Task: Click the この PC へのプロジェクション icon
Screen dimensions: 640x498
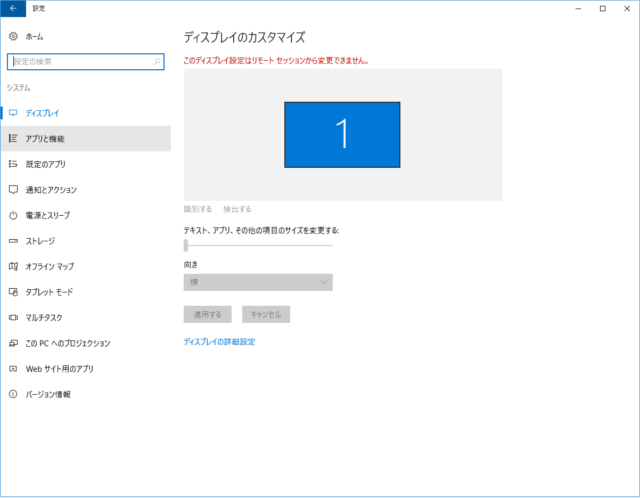Action: (x=13, y=343)
